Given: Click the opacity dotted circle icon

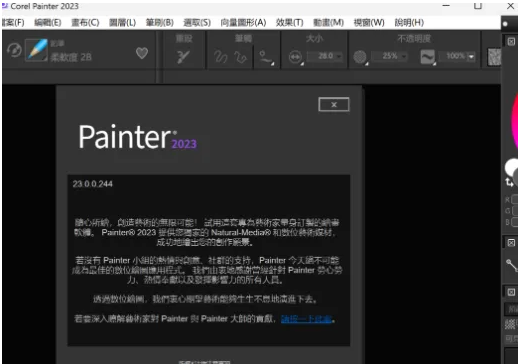Looking at the screenshot, I should [360, 57].
